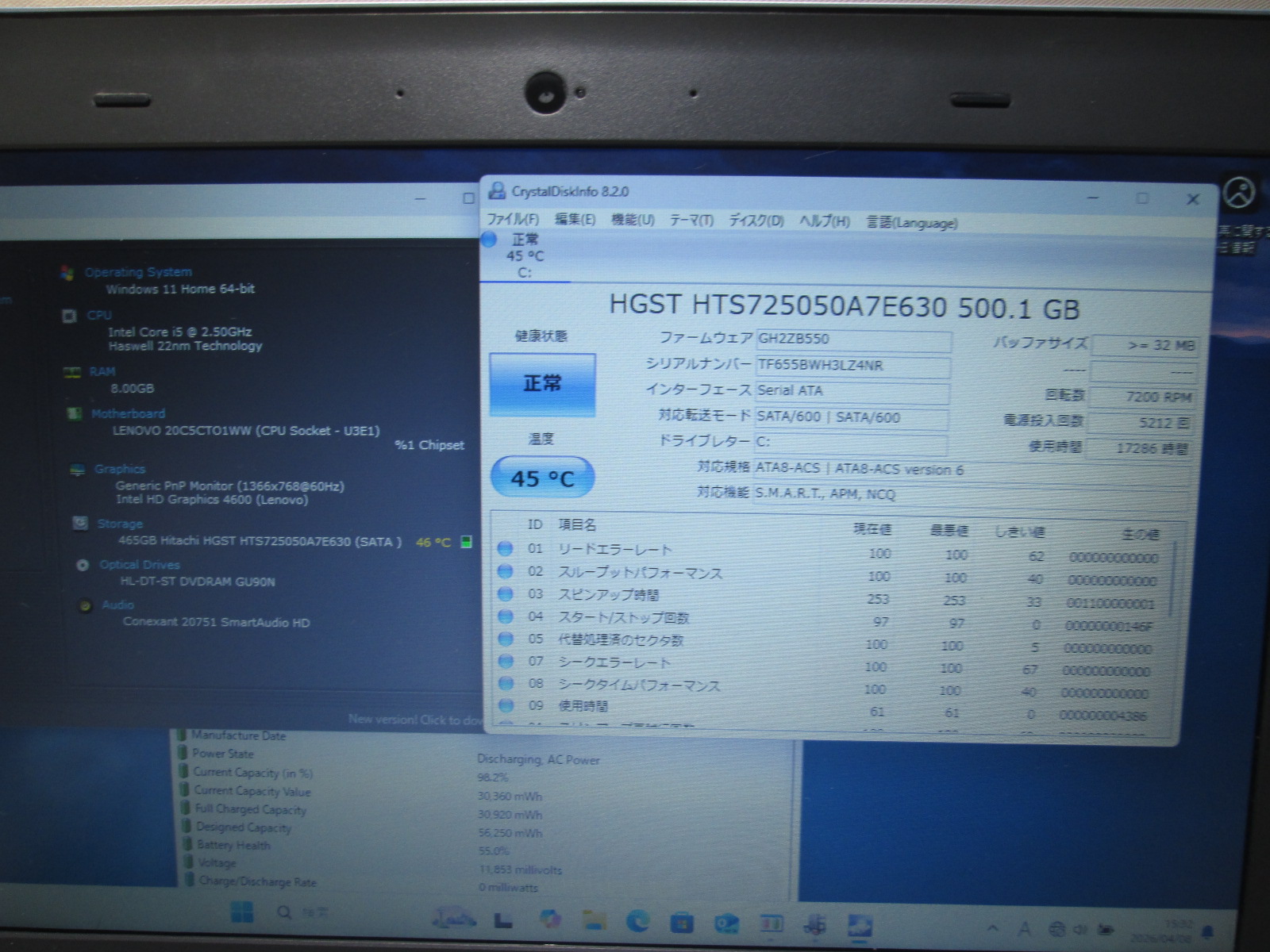Viewport: 1270px width, 952px height.
Task: Open the 機能(U) menu
Action: [633, 220]
